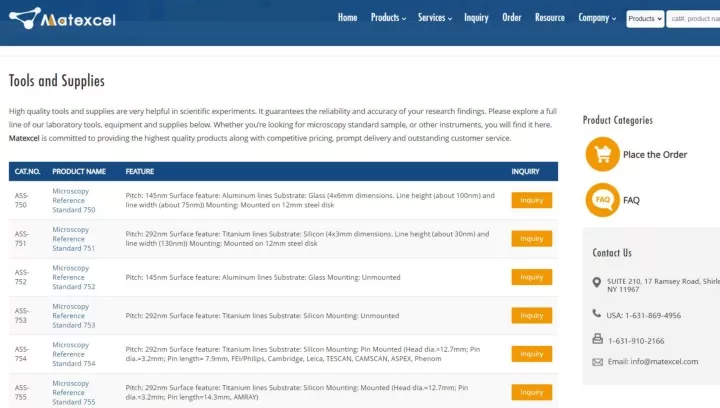
Task: Click the FEATURE column header
Action: point(140,171)
